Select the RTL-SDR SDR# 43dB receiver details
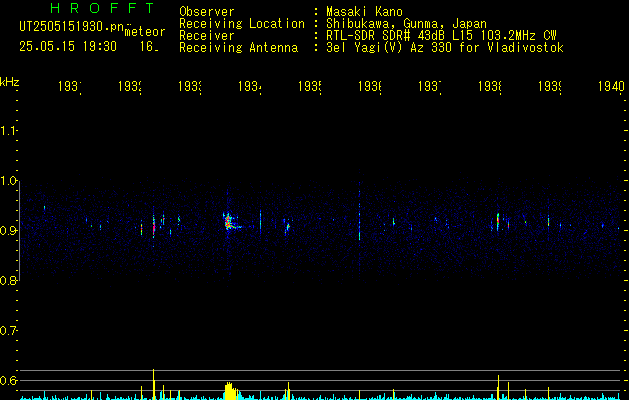629x400 pixels. pos(441,36)
